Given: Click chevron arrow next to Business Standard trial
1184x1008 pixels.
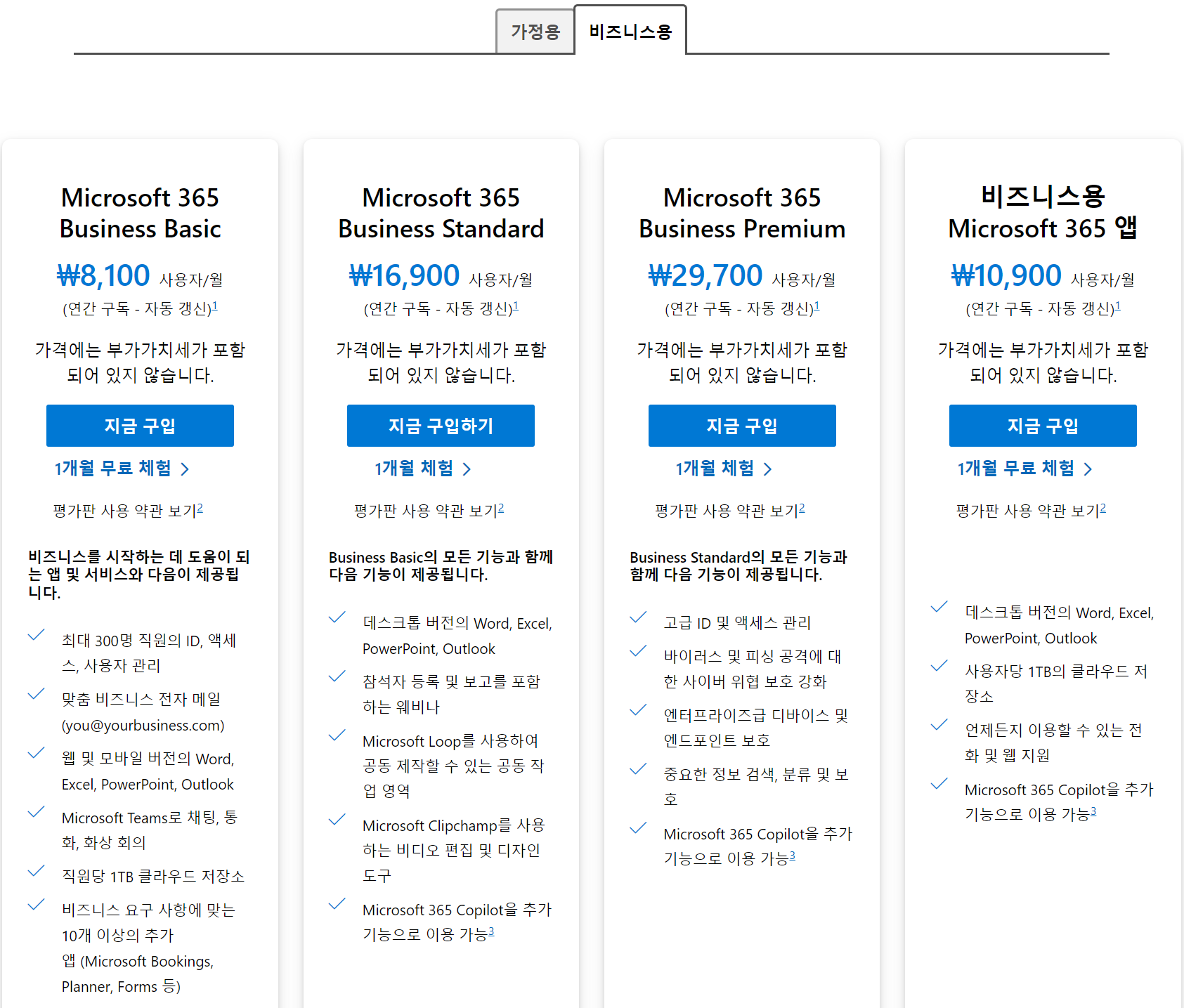Looking at the screenshot, I should [467, 469].
